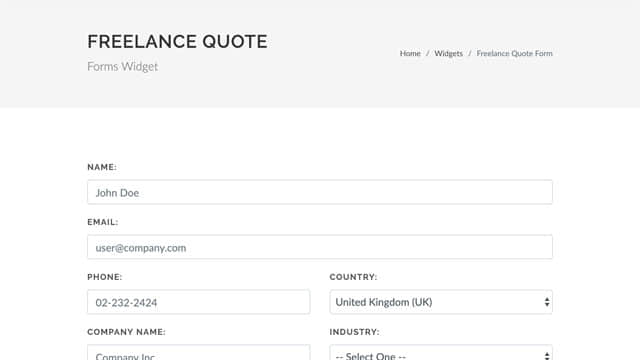Focus the Name input field
The height and width of the screenshot is (360, 640).
(320, 192)
